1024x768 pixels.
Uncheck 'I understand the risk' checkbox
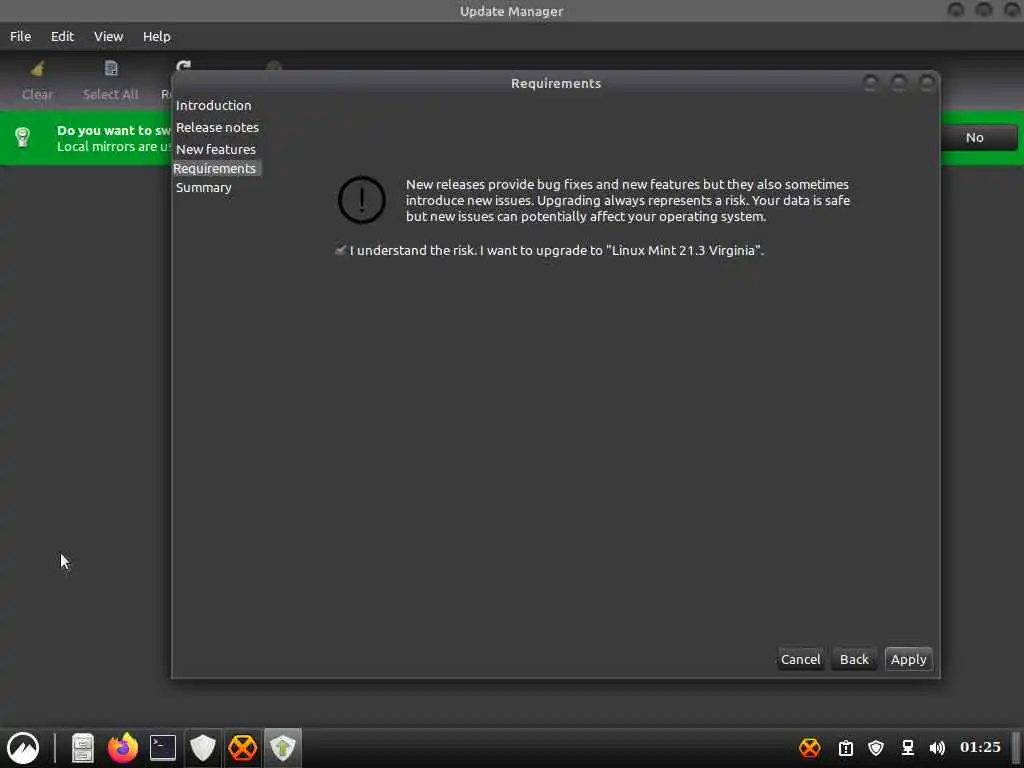[x=340, y=250]
